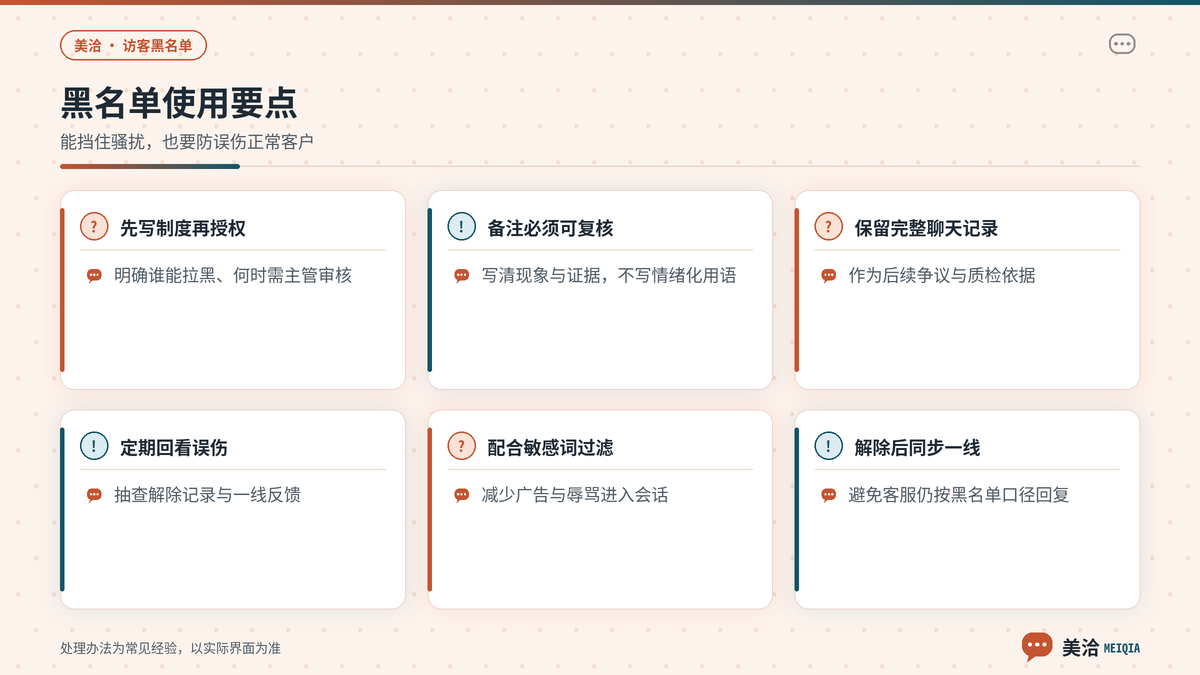Click the question mark icon beside 保留完整聊天记录
Image resolution: width=1200 pixels, height=675 pixels.
(828, 227)
